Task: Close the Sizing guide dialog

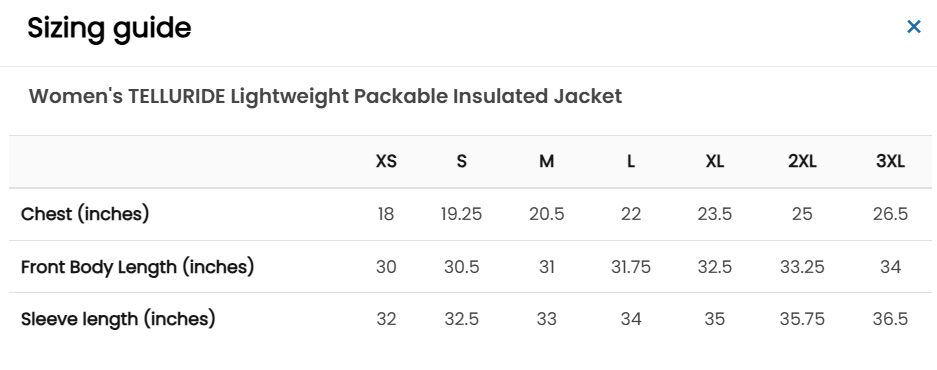Action: pos(914,27)
